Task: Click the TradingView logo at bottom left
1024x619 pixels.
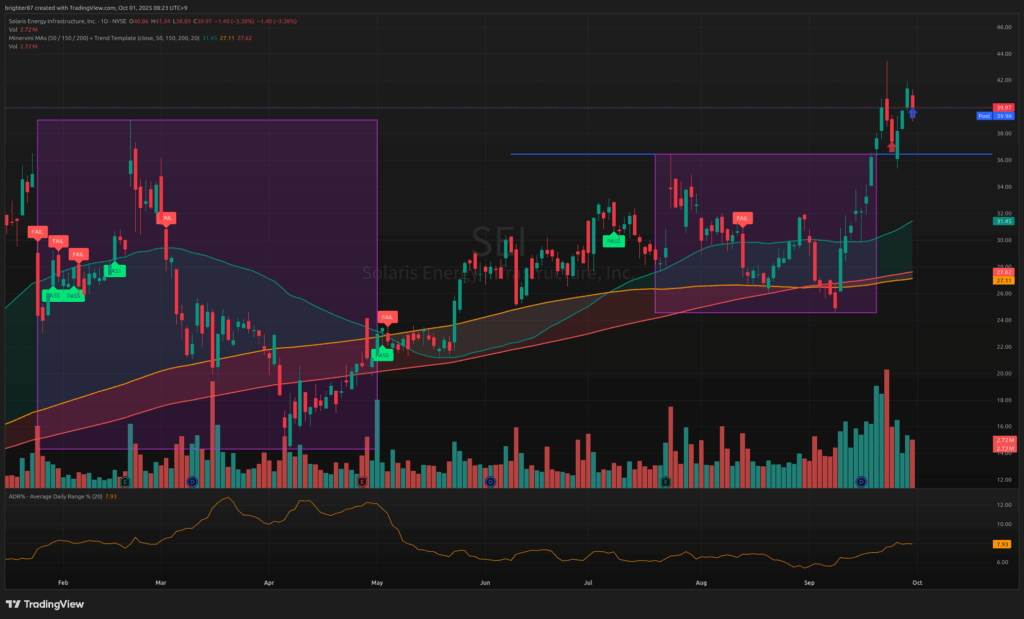Action: click(45, 604)
